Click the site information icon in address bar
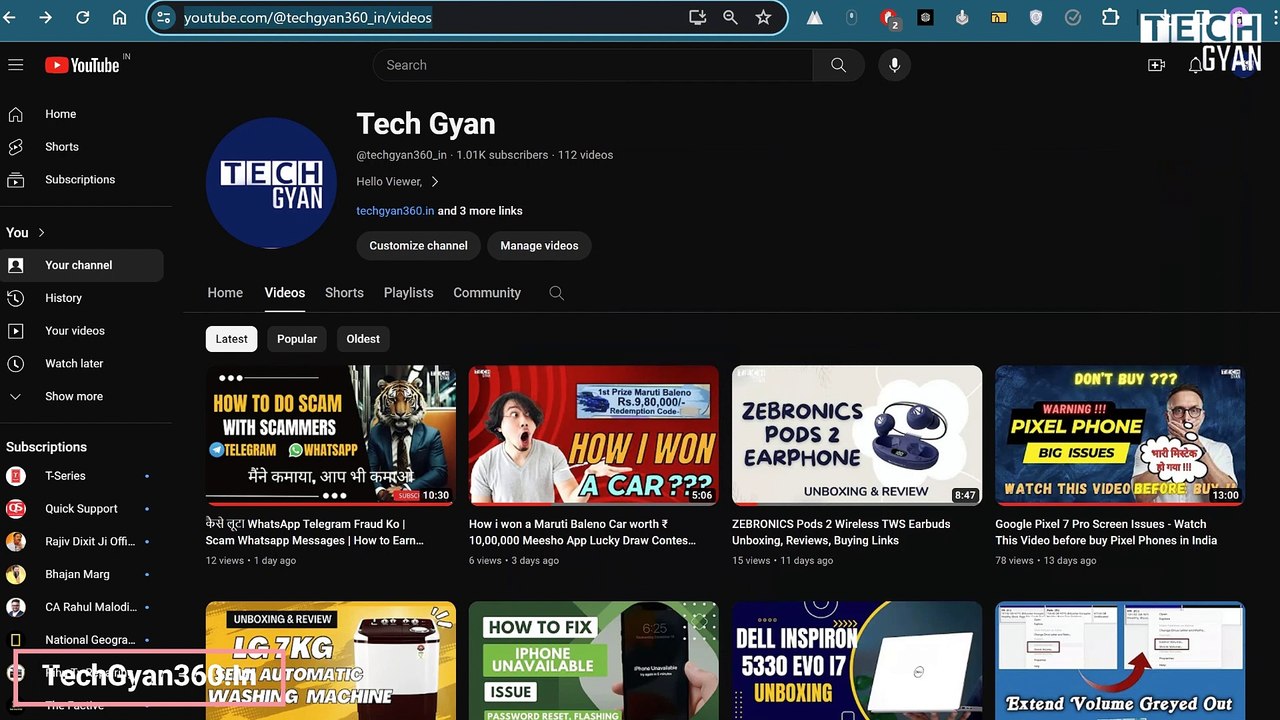This screenshot has width=1280, height=720. [164, 17]
